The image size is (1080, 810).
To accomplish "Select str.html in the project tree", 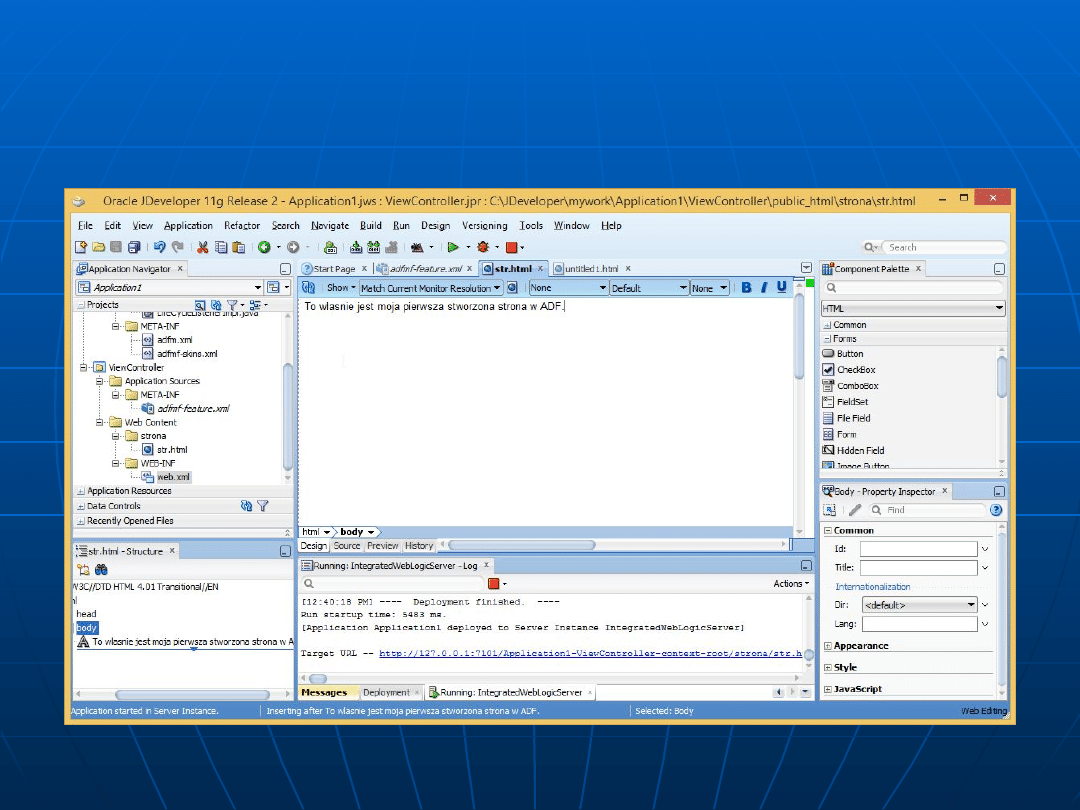I will click(x=172, y=449).
